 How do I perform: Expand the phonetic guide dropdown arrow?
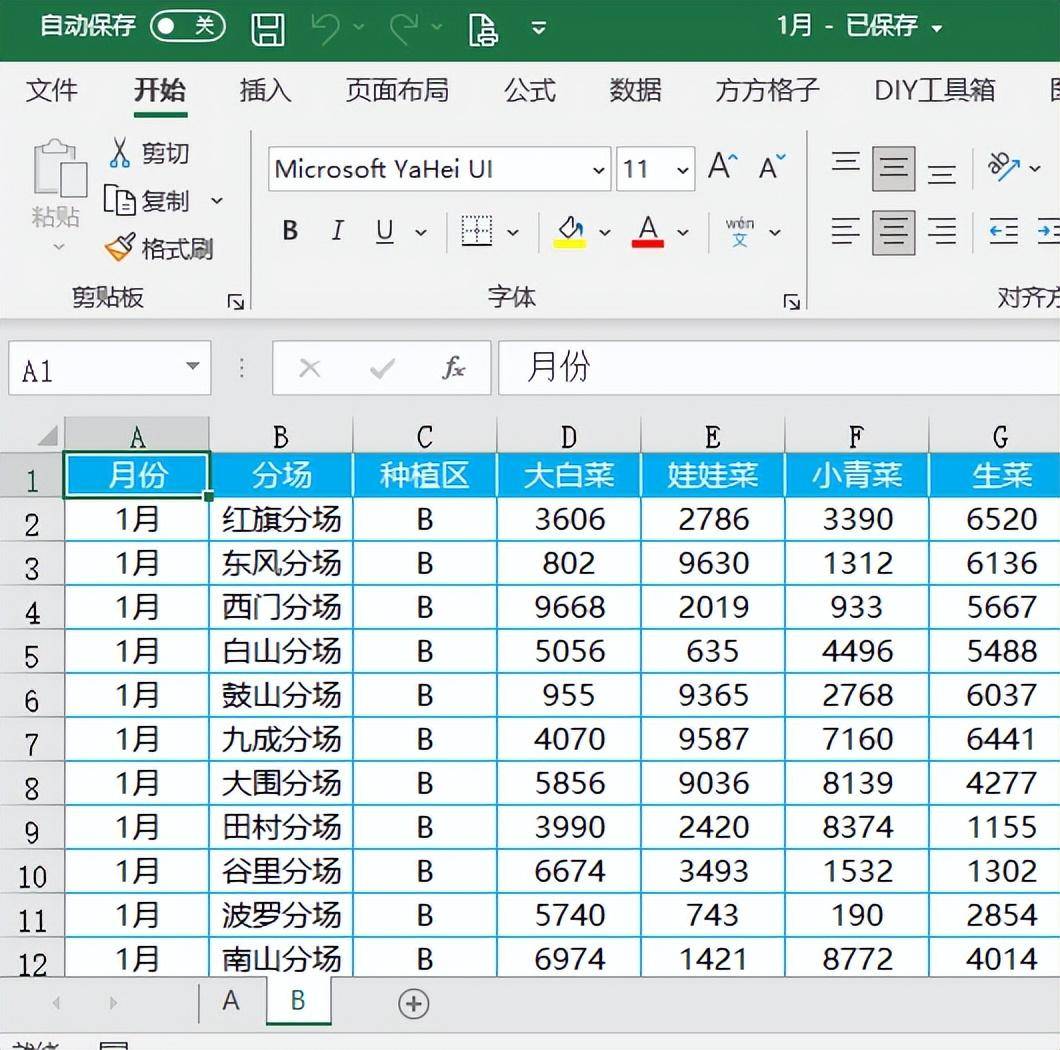[x=775, y=233]
